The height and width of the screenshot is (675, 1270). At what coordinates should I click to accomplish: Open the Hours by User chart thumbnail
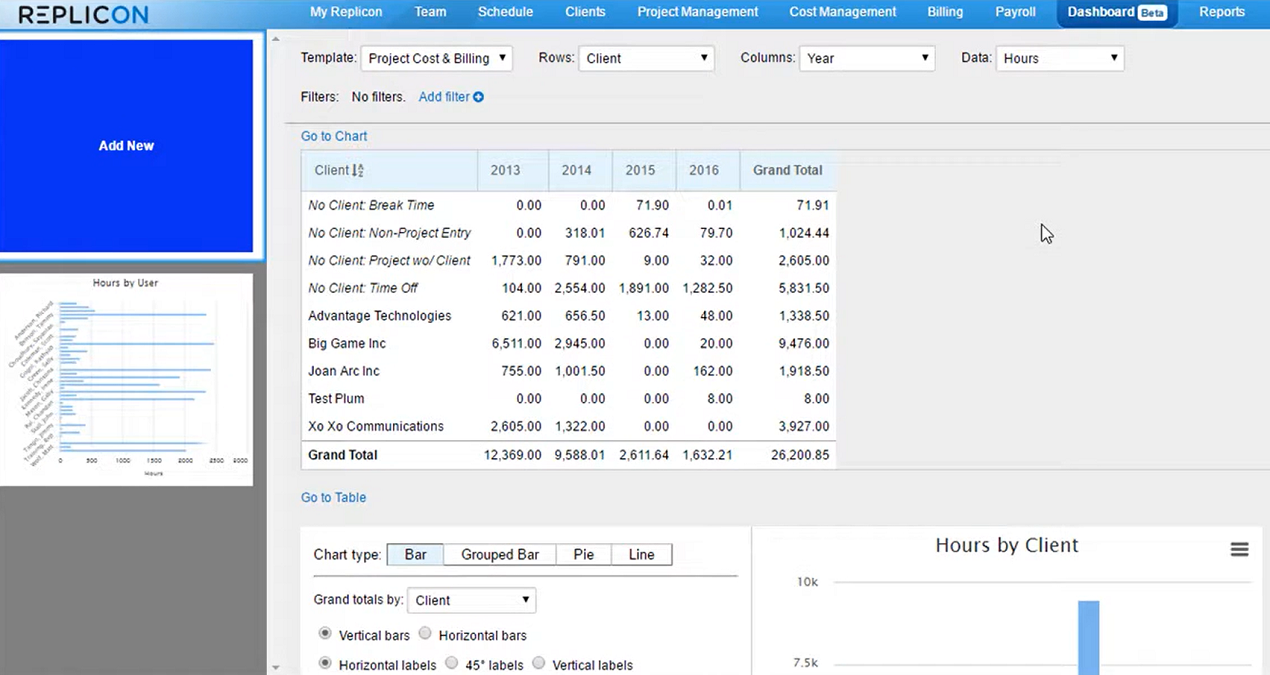pos(126,378)
